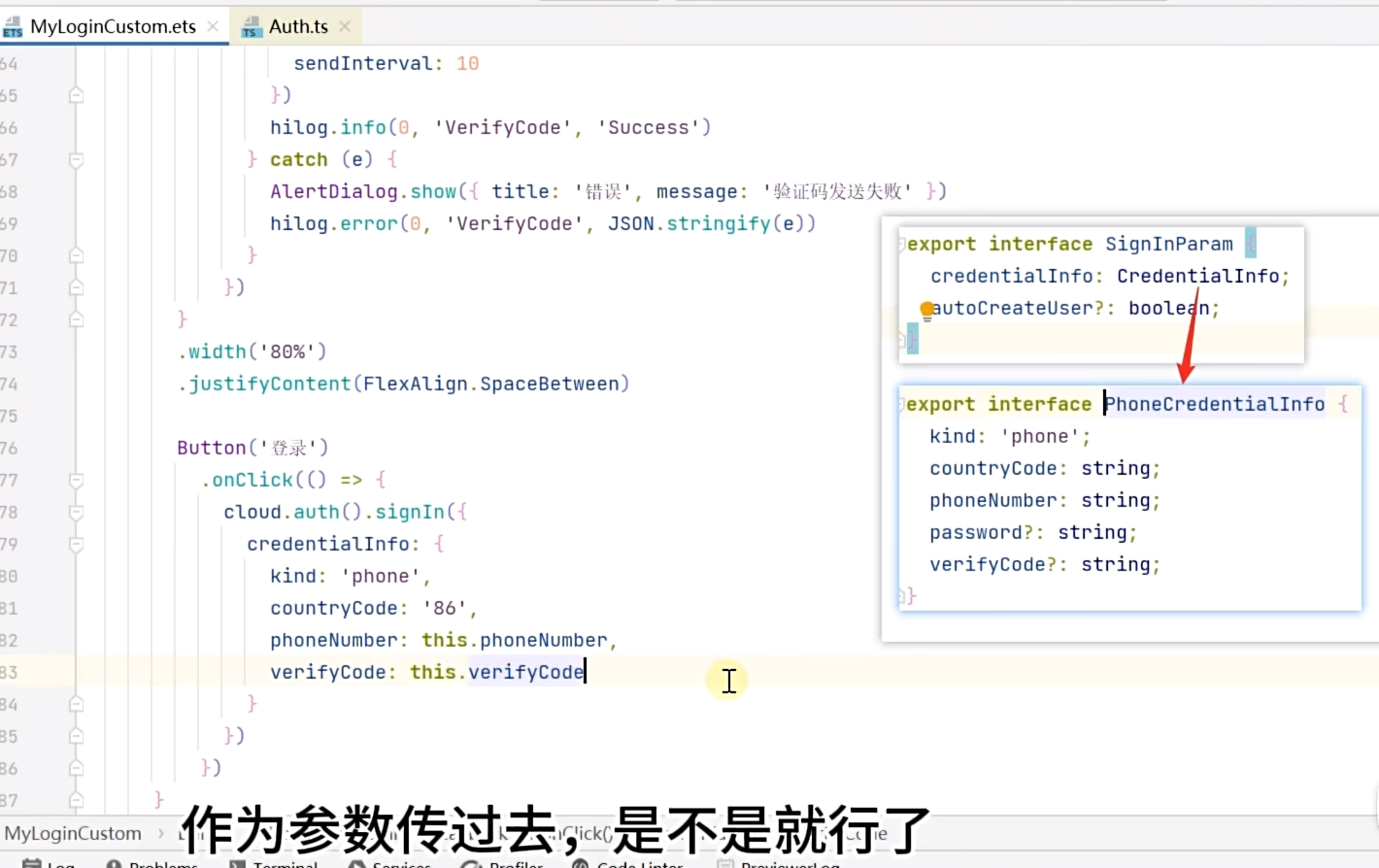The height and width of the screenshot is (868, 1379).
Task: Collapse the fold marker on line 65
Action: point(76,95)
